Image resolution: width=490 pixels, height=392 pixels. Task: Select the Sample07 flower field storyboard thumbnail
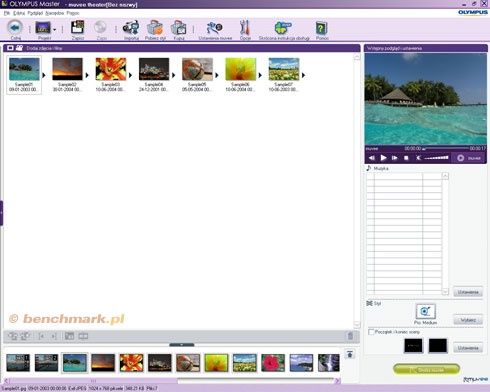click(284, 69)
